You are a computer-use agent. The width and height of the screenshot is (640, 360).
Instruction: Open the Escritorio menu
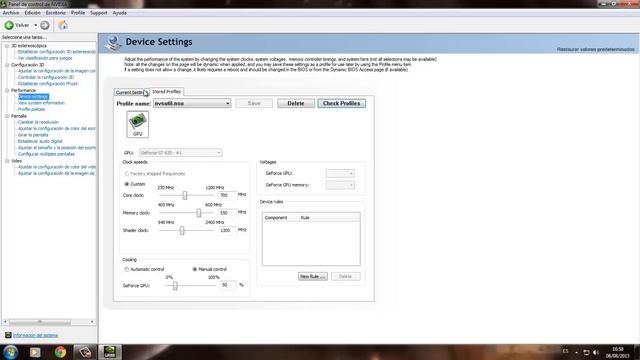click(x=56, y=13)
